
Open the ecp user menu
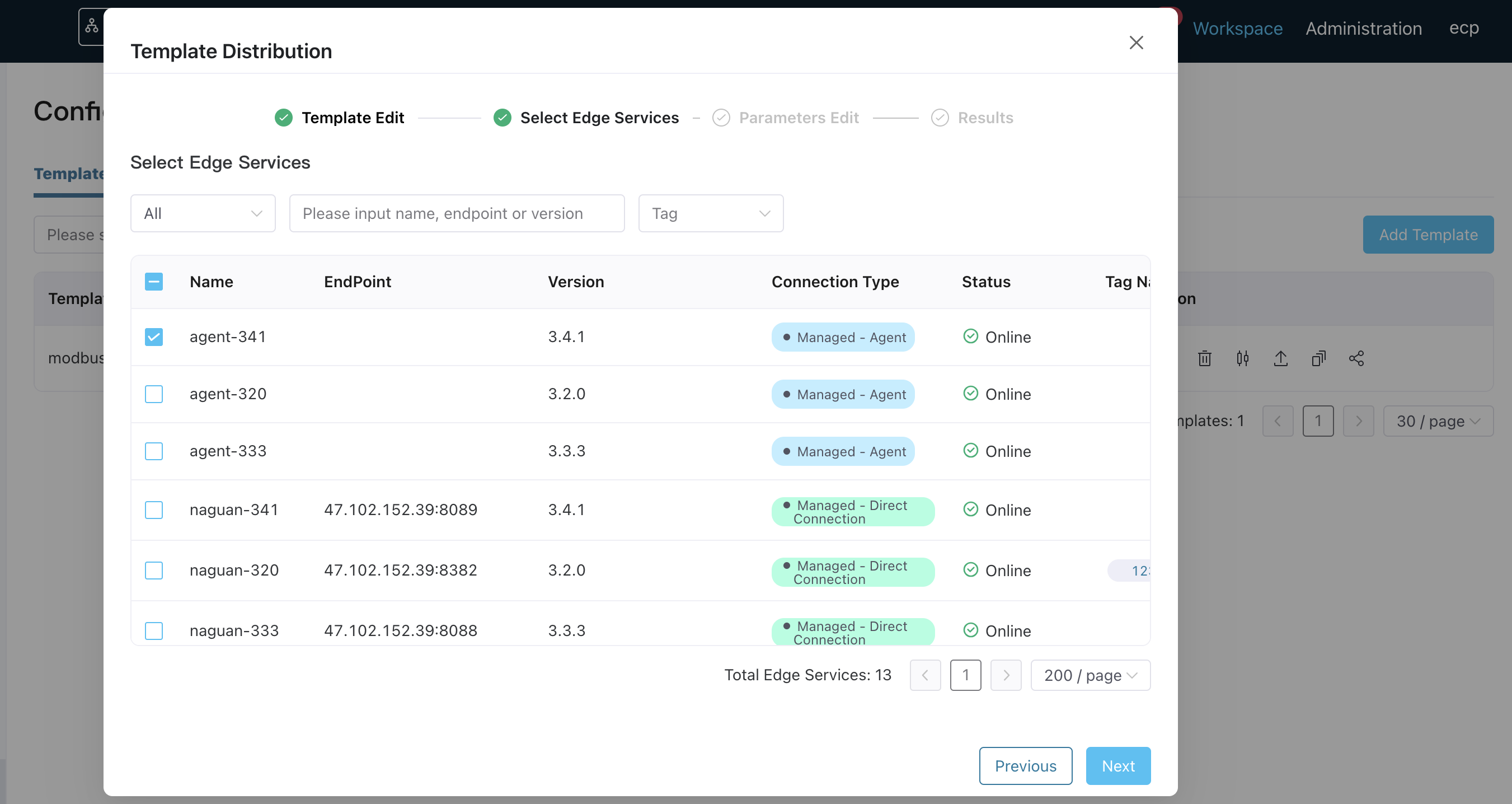click(1464, 28)
